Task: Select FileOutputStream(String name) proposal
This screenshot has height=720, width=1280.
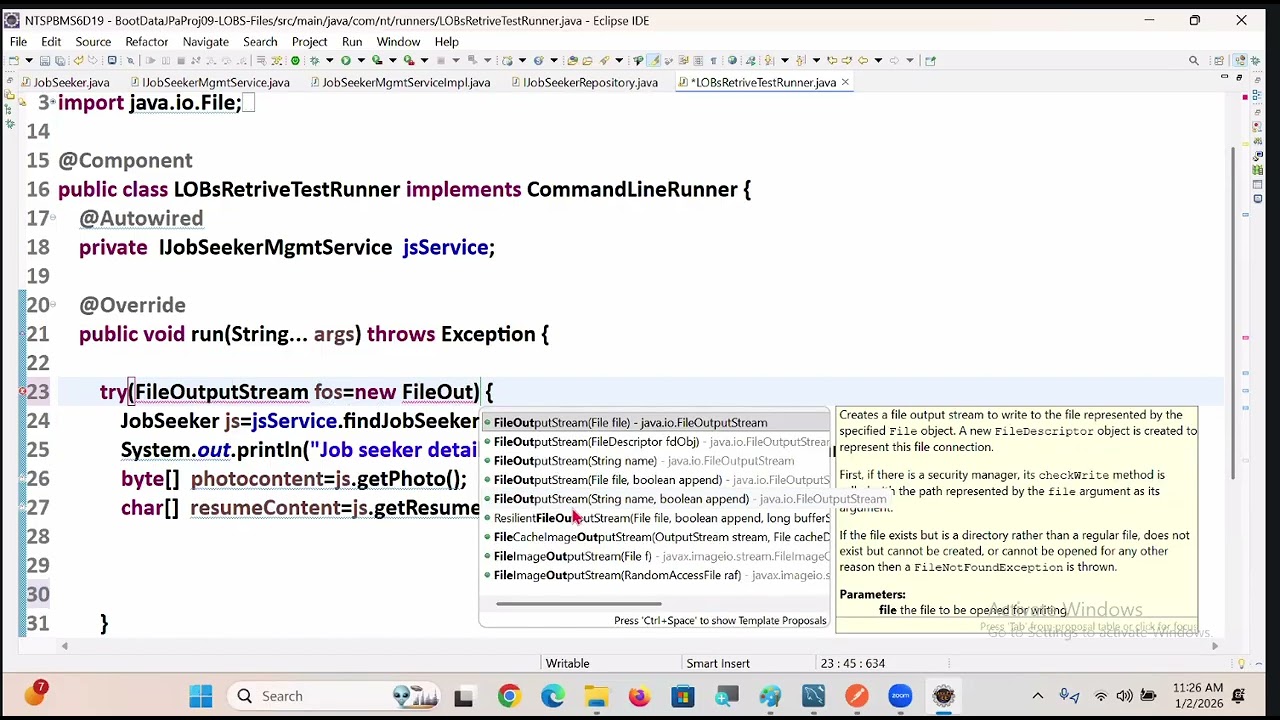Action: [656, 461]
